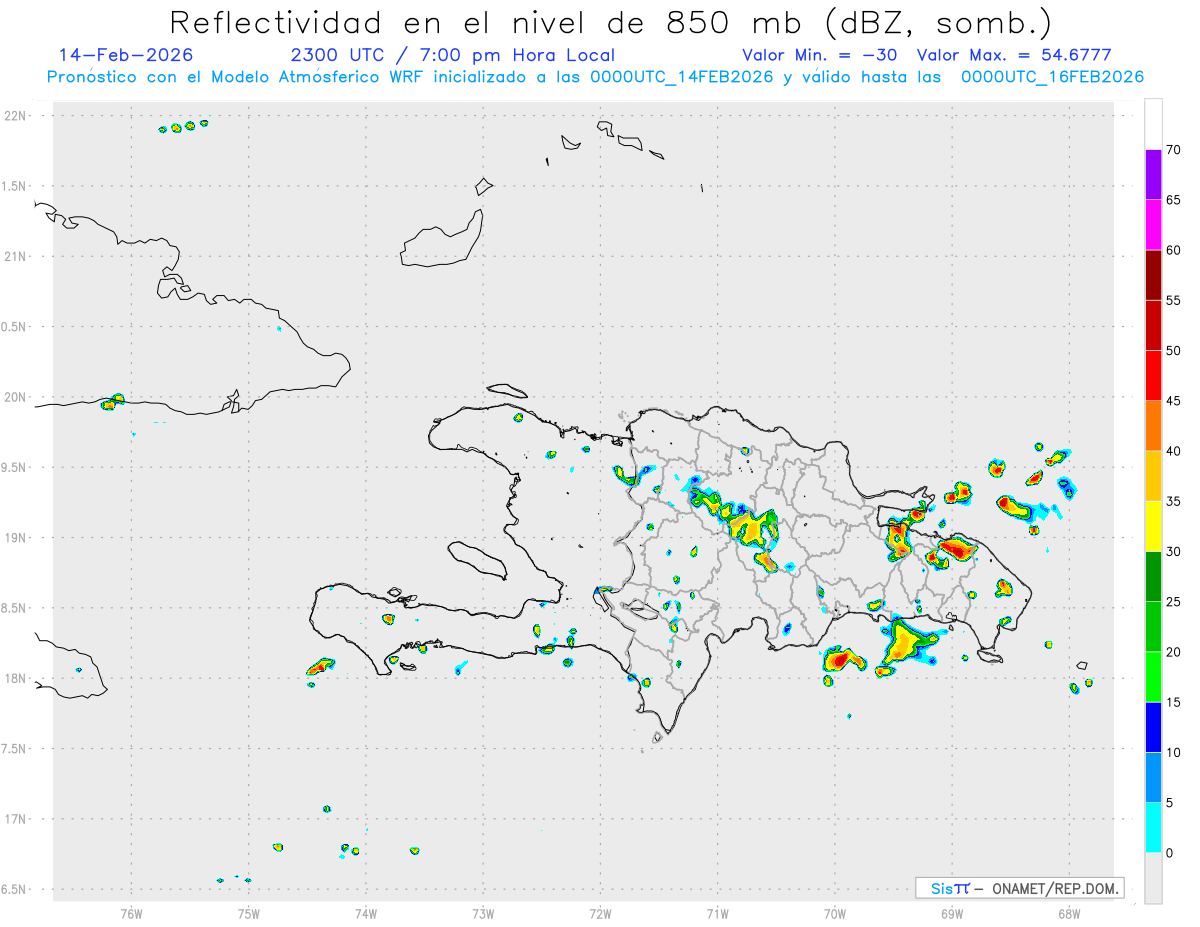1200x927 pixels.
Task: Select the latitude axis label '17N'
Action: [x=17, y=819]
